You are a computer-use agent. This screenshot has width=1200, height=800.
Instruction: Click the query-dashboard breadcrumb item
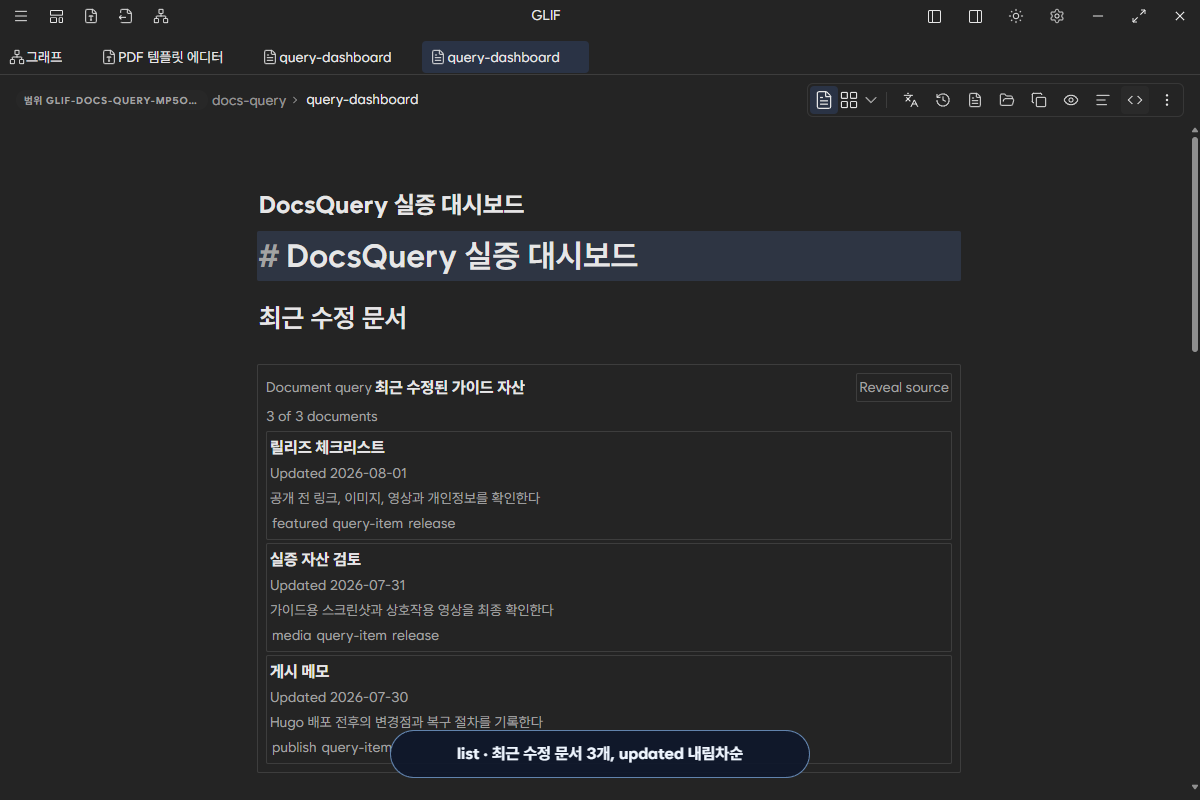click(362, 100)
